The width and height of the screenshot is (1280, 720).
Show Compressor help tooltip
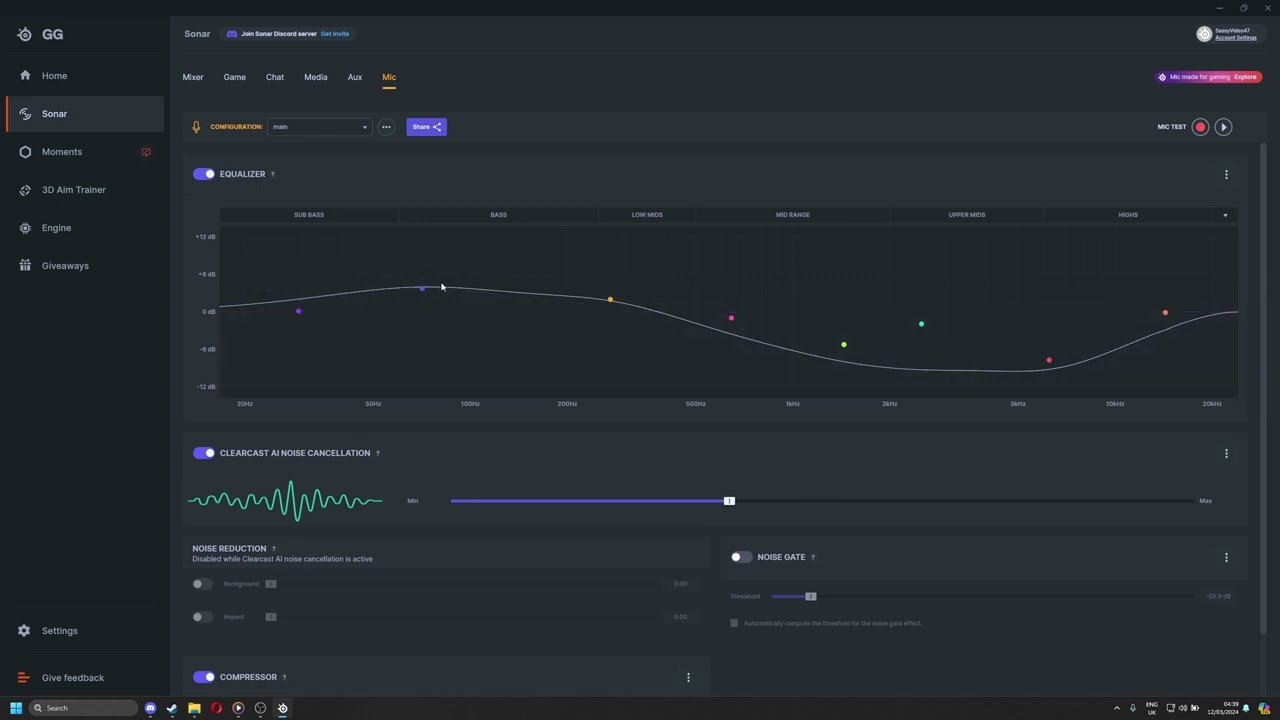284,677
